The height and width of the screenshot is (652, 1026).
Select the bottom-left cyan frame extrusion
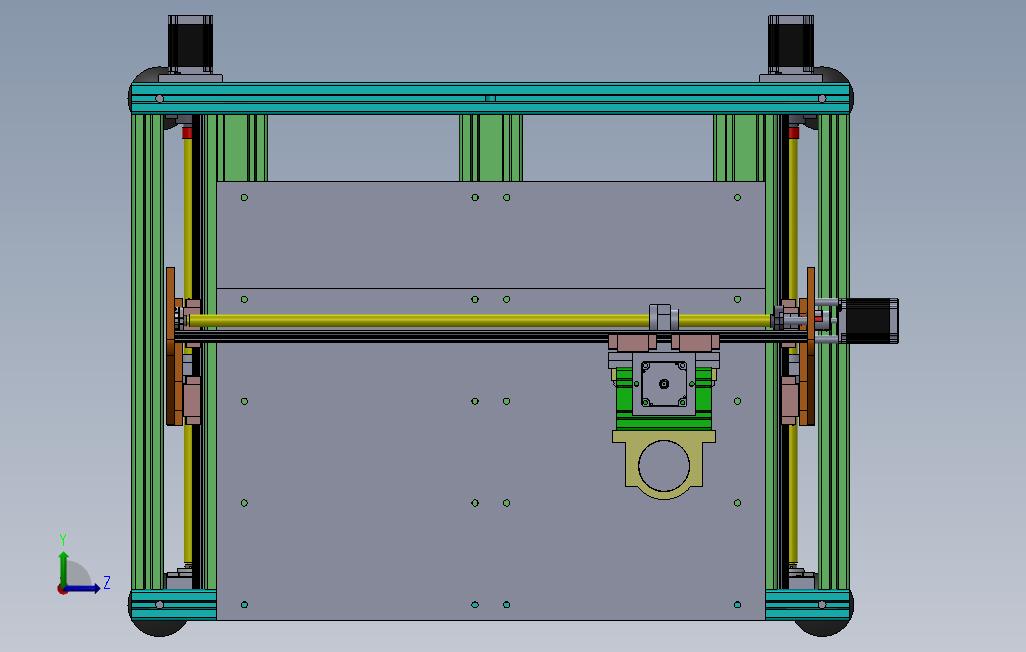(x=173, y=604)
